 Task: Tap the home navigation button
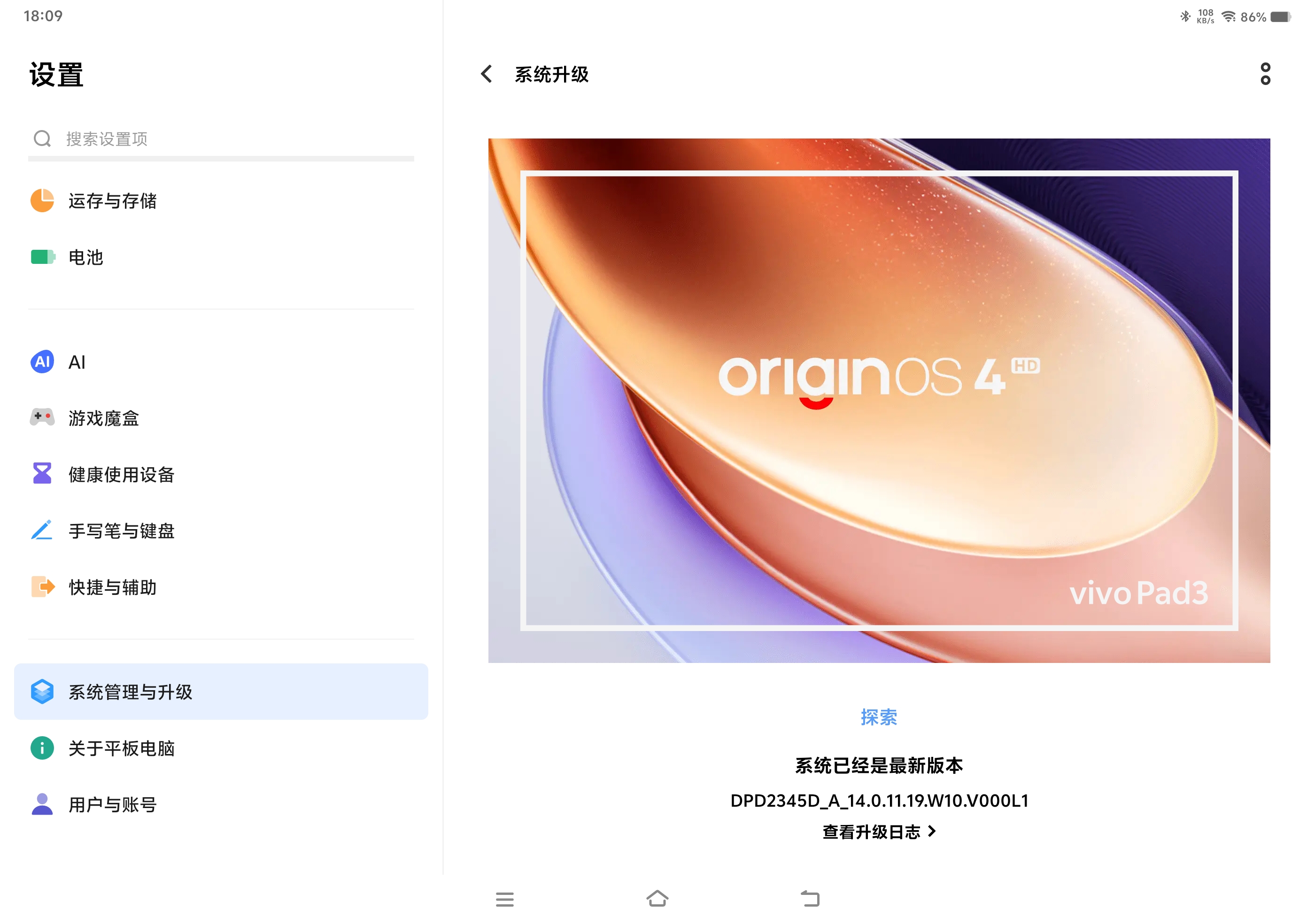(x=657, y=898)
